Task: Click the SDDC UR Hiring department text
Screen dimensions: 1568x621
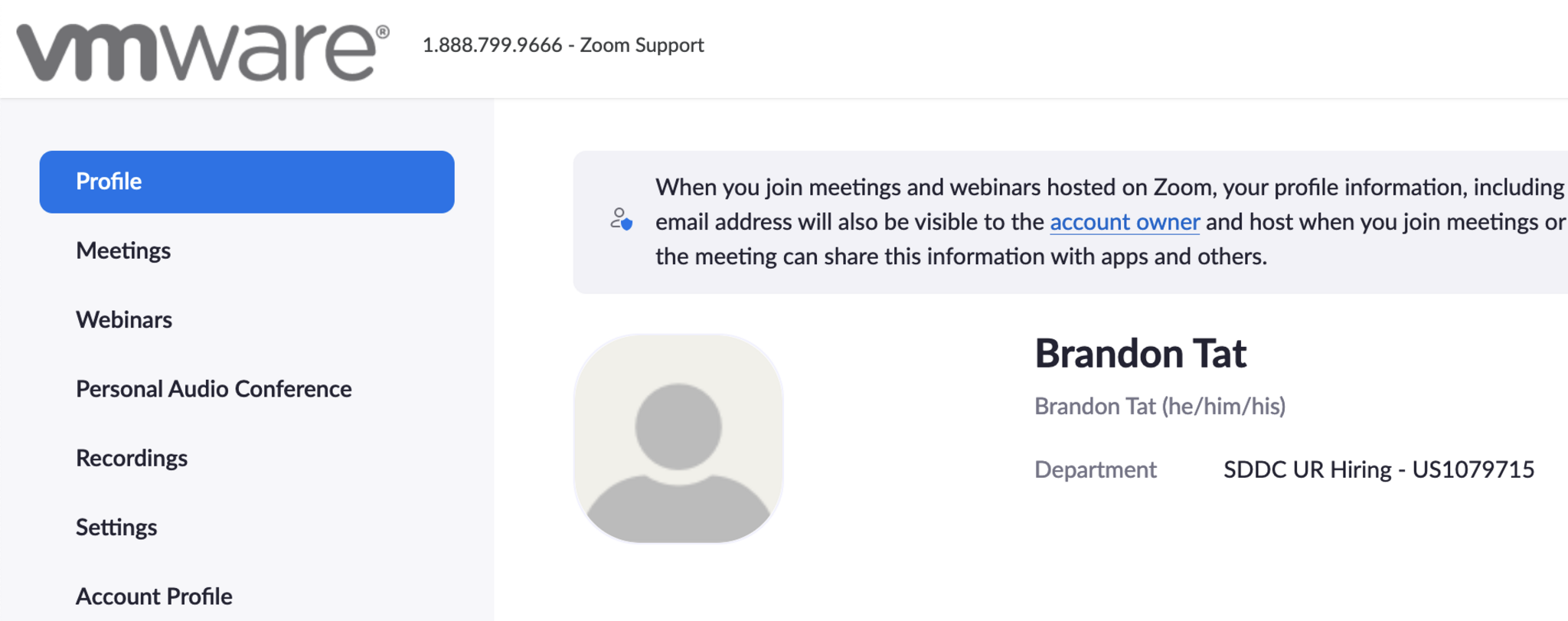Action: pyautogui.click(x=1307, y=469)
